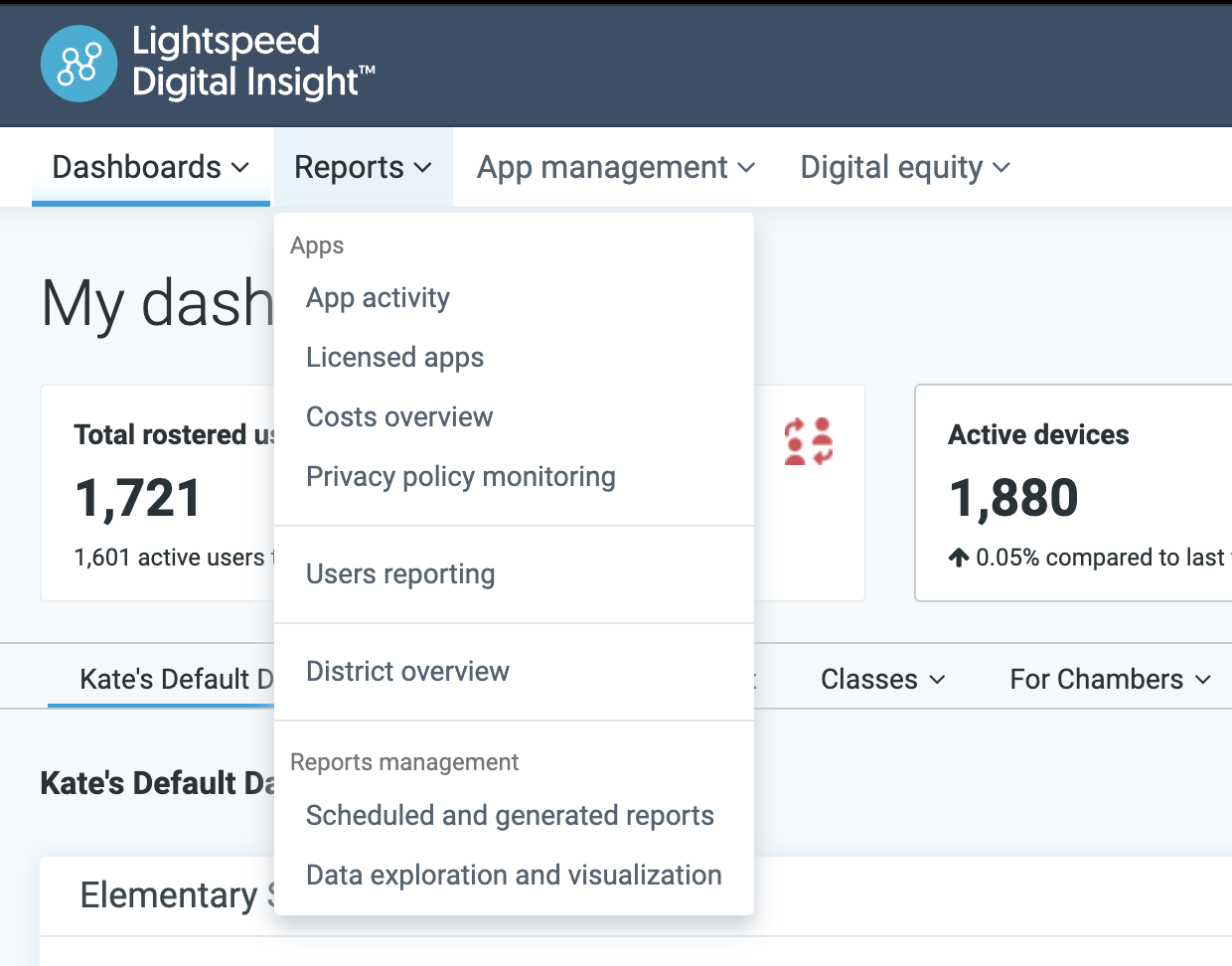Click the Total rostered users count
This screenshot has width=1232, height=966.
[x=137, y=499]
